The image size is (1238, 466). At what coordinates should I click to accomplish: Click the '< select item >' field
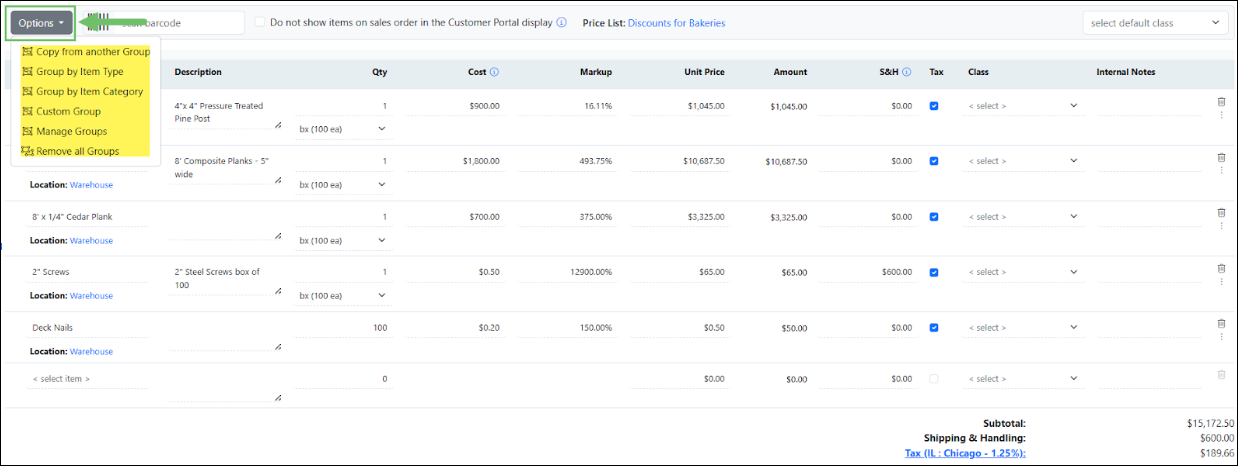(x=88, y=379)
